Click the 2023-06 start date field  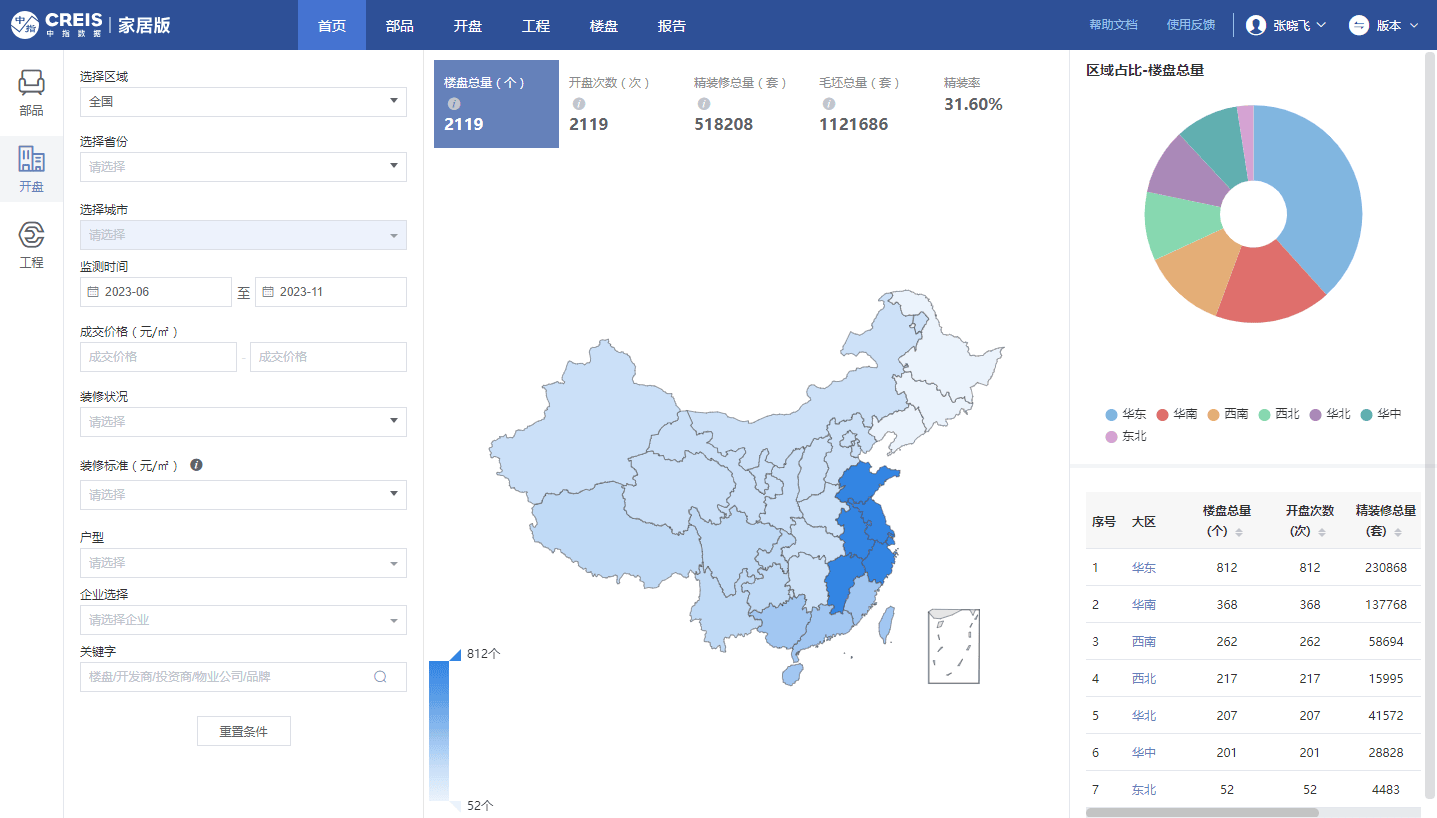[x=156, y=292]
